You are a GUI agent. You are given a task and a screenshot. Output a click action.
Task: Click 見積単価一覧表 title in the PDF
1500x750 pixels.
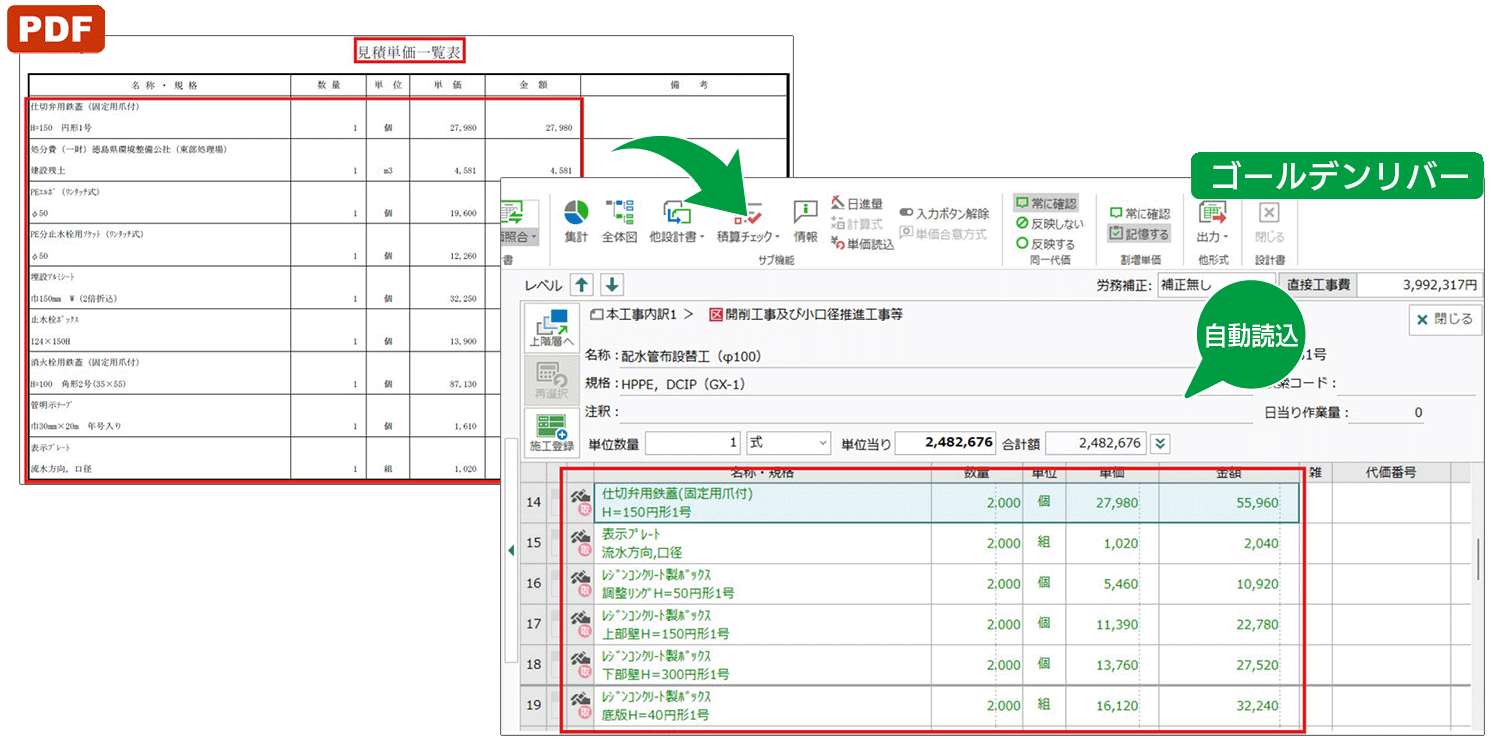click(410, 52)
